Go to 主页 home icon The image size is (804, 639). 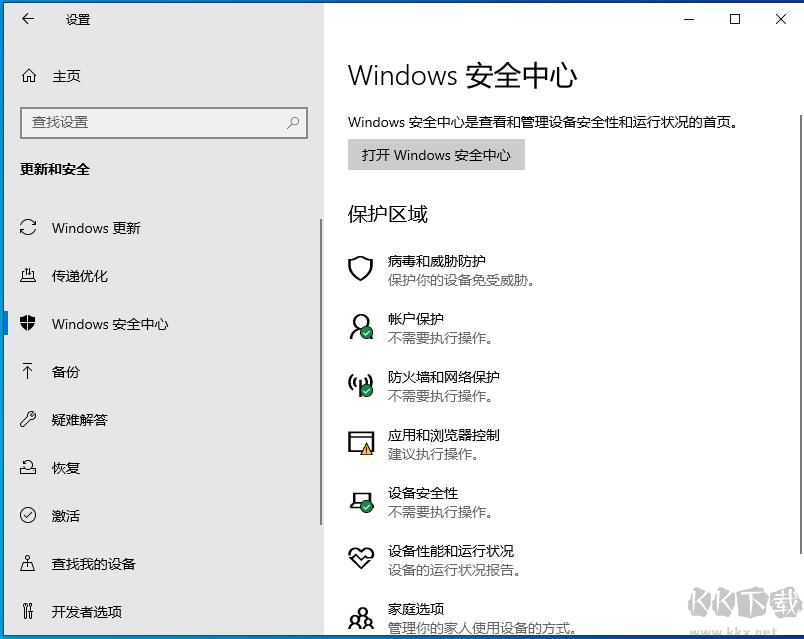29,76
